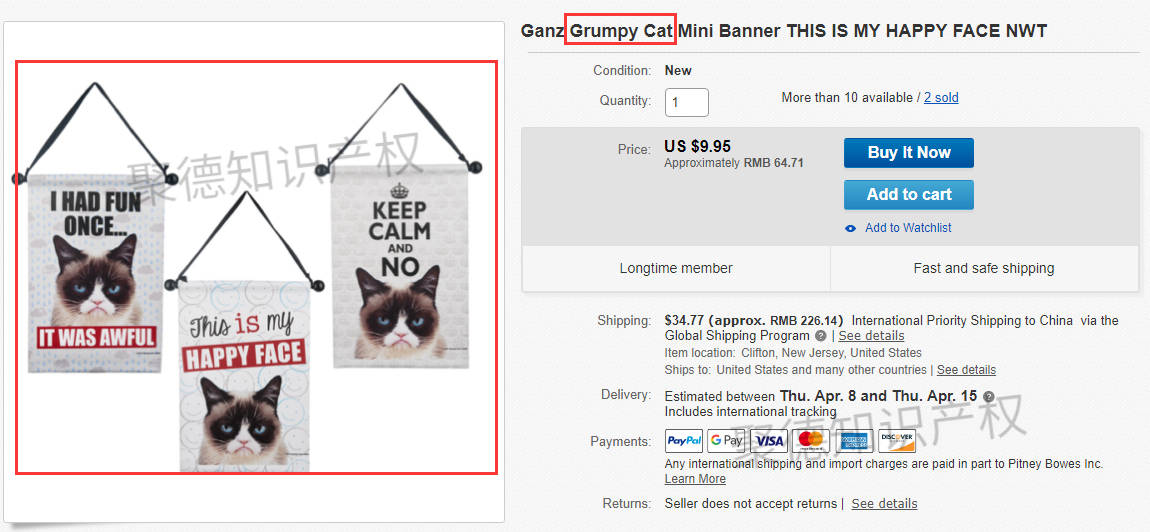Viewport: 1150px width, 532px height.
Task: Click the PayPal payment icon
Action: click(x=684, y=441)
